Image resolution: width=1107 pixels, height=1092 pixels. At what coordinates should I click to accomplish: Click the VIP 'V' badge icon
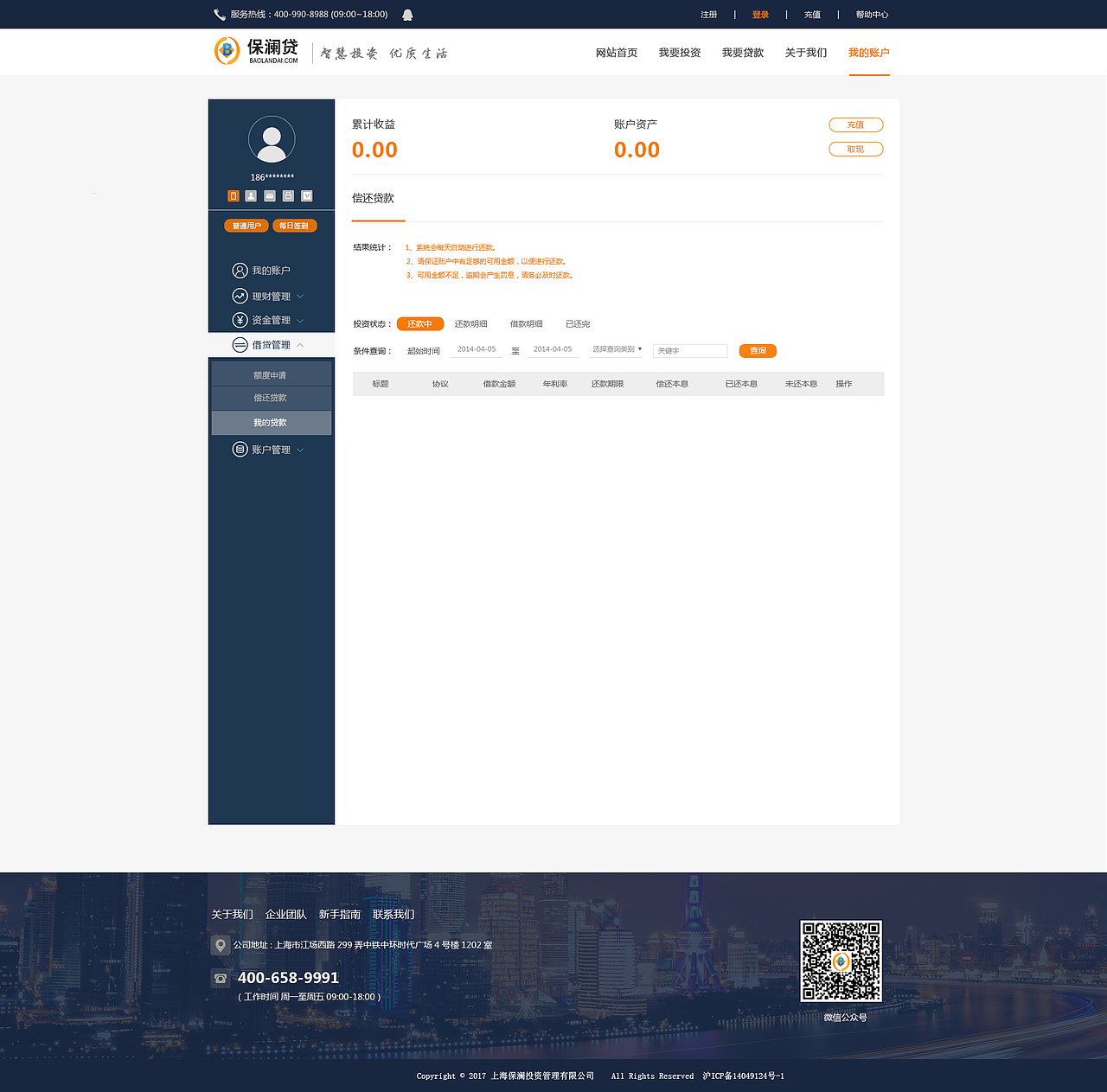307,196
